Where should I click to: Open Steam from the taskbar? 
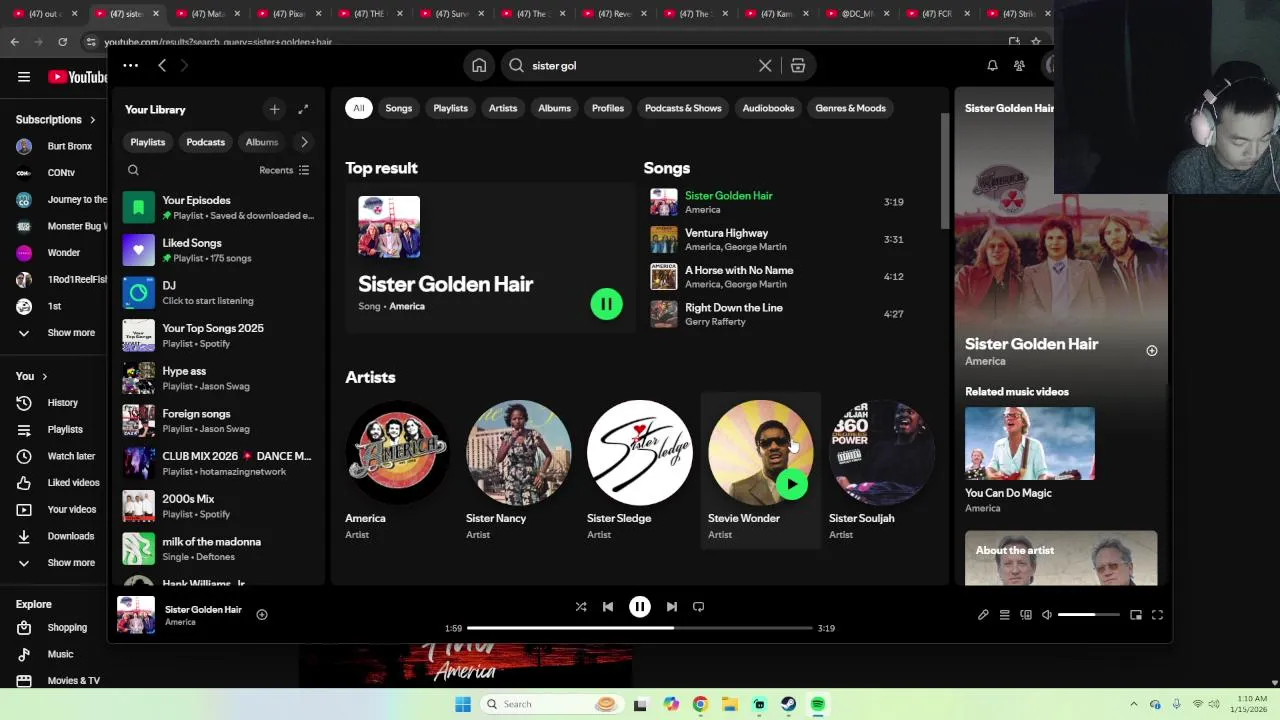point(789,704)
